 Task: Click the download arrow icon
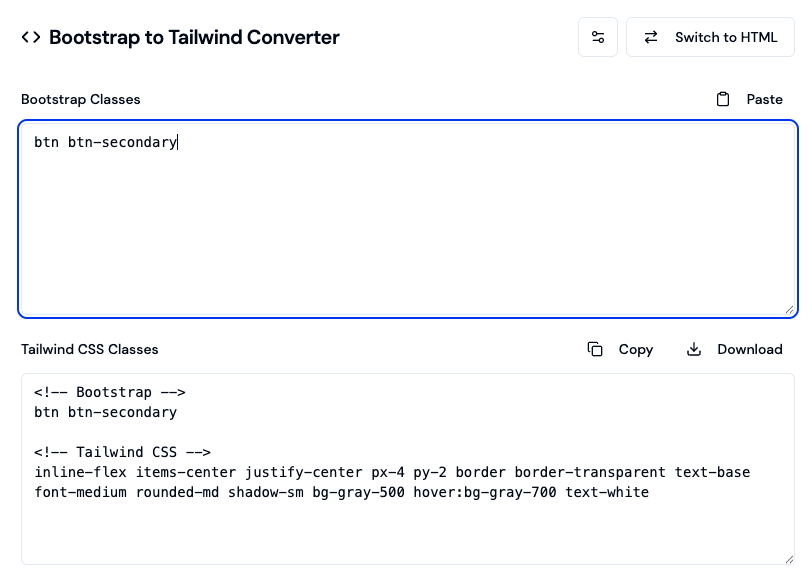(694, 349)
